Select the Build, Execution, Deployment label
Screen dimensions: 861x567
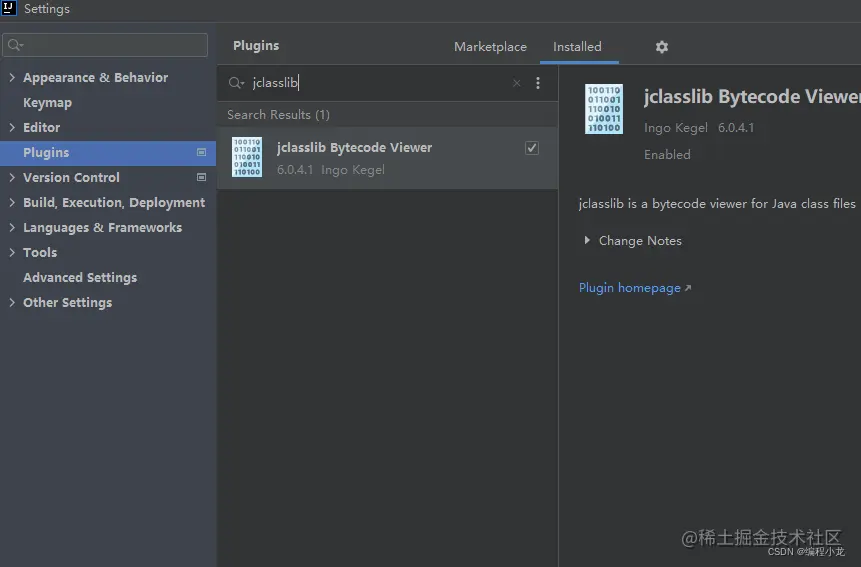point(114,203)
